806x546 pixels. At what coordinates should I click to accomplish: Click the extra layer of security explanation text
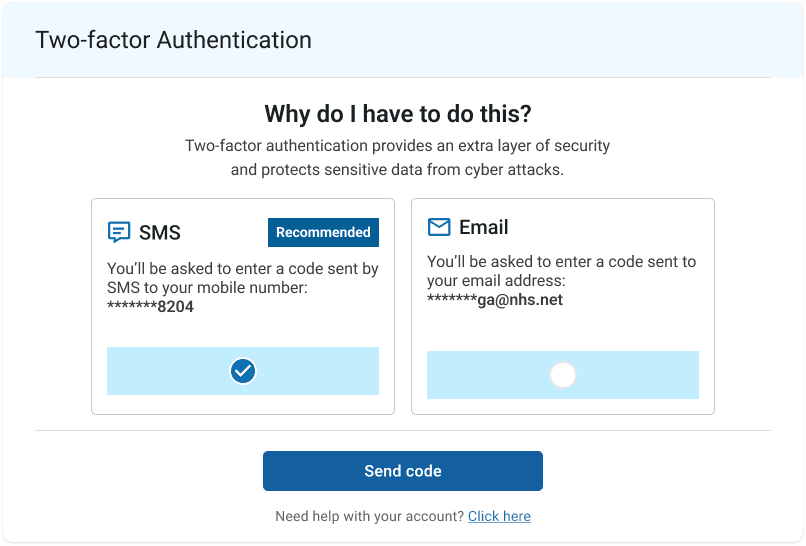click(397, 146)
